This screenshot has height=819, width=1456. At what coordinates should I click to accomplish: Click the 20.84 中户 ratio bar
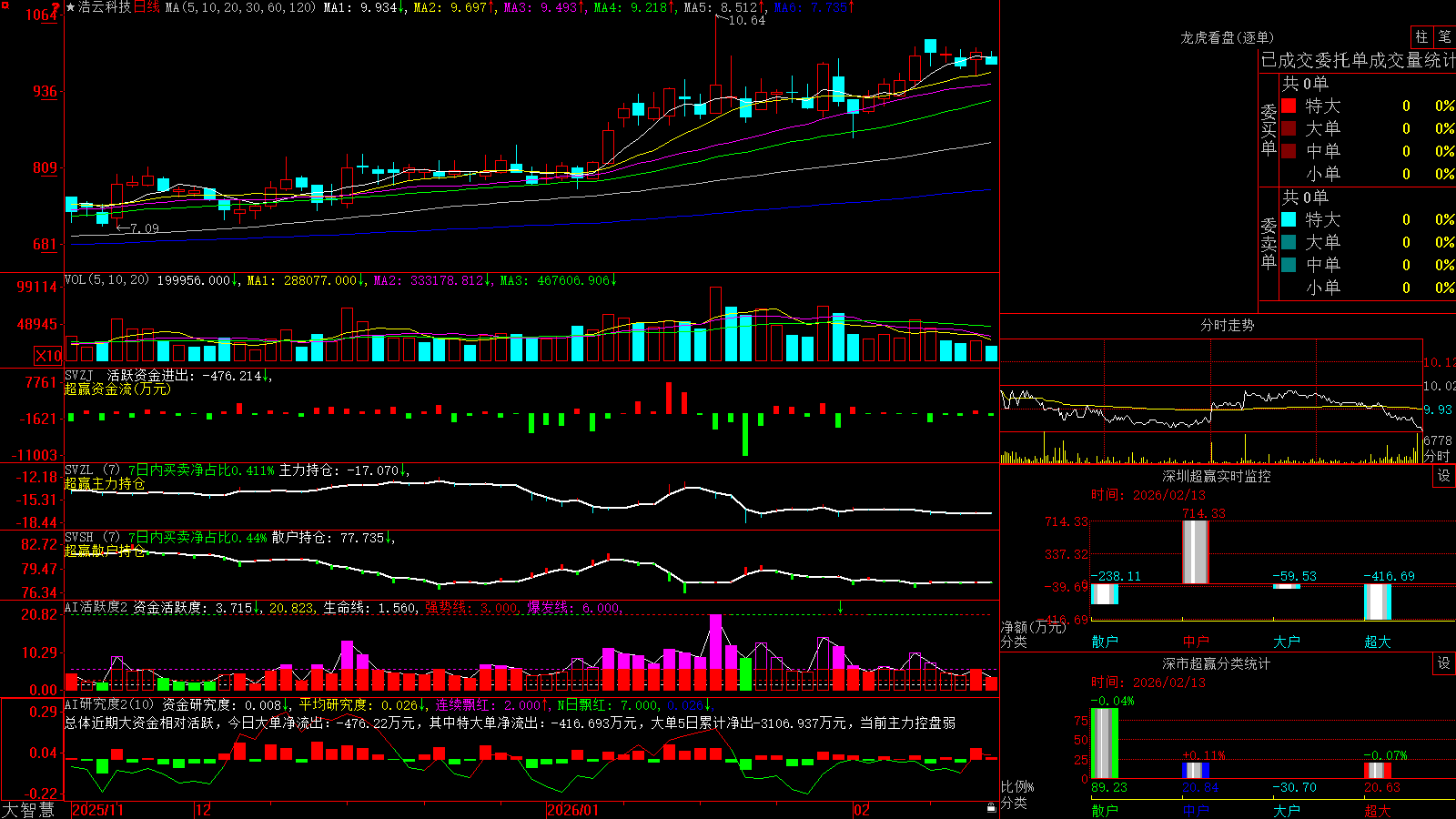pyautogui.click(x=1196, y=771)
